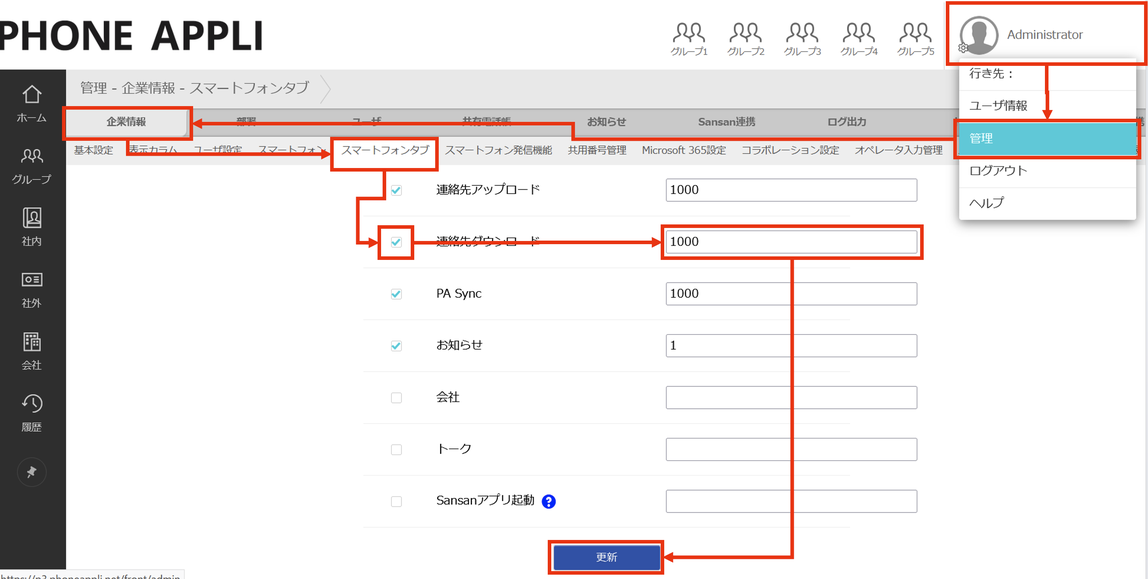Open the コラボレーション設定 sub-tab

790,150
